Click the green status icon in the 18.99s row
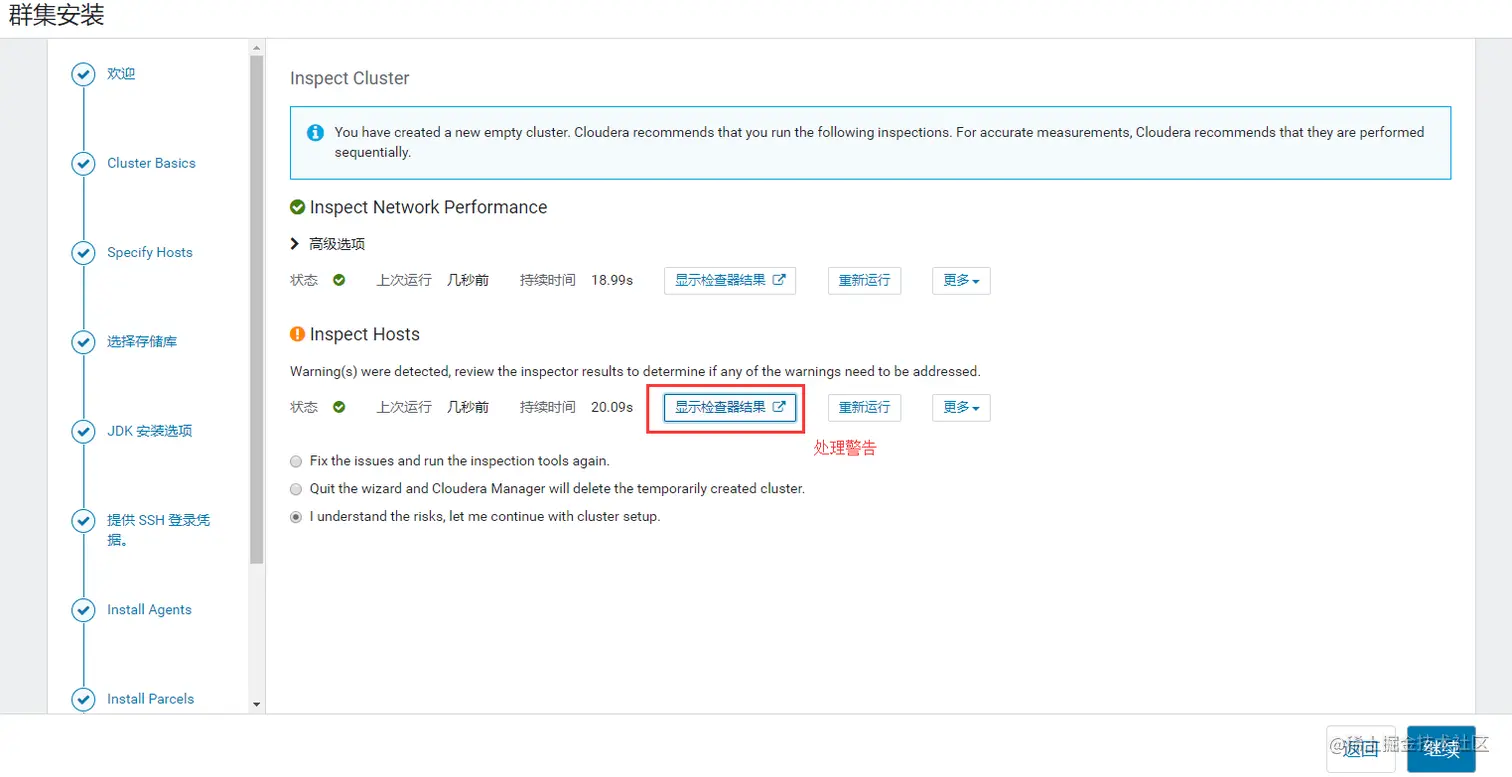The image size is (1512, 777). (339, 280)
